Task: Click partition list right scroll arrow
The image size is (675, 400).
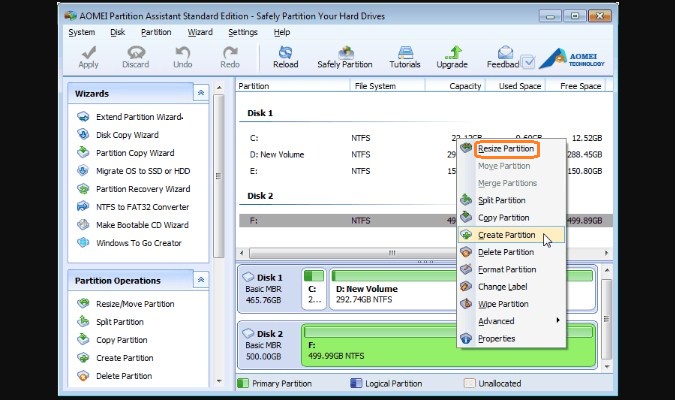Action: [607, 253]
